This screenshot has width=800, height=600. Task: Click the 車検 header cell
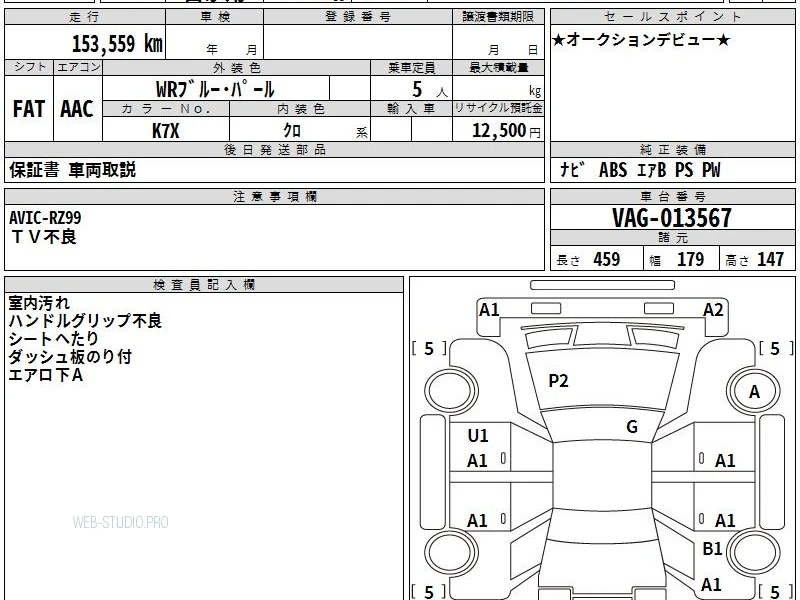(215, 17)
